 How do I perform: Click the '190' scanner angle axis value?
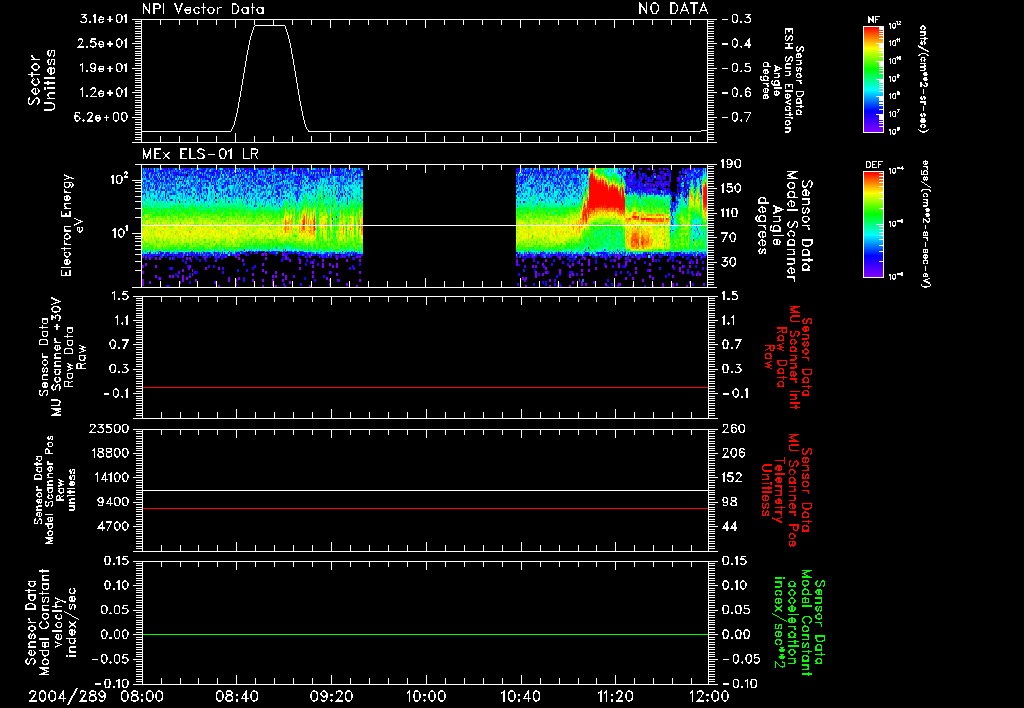point(731,163)
